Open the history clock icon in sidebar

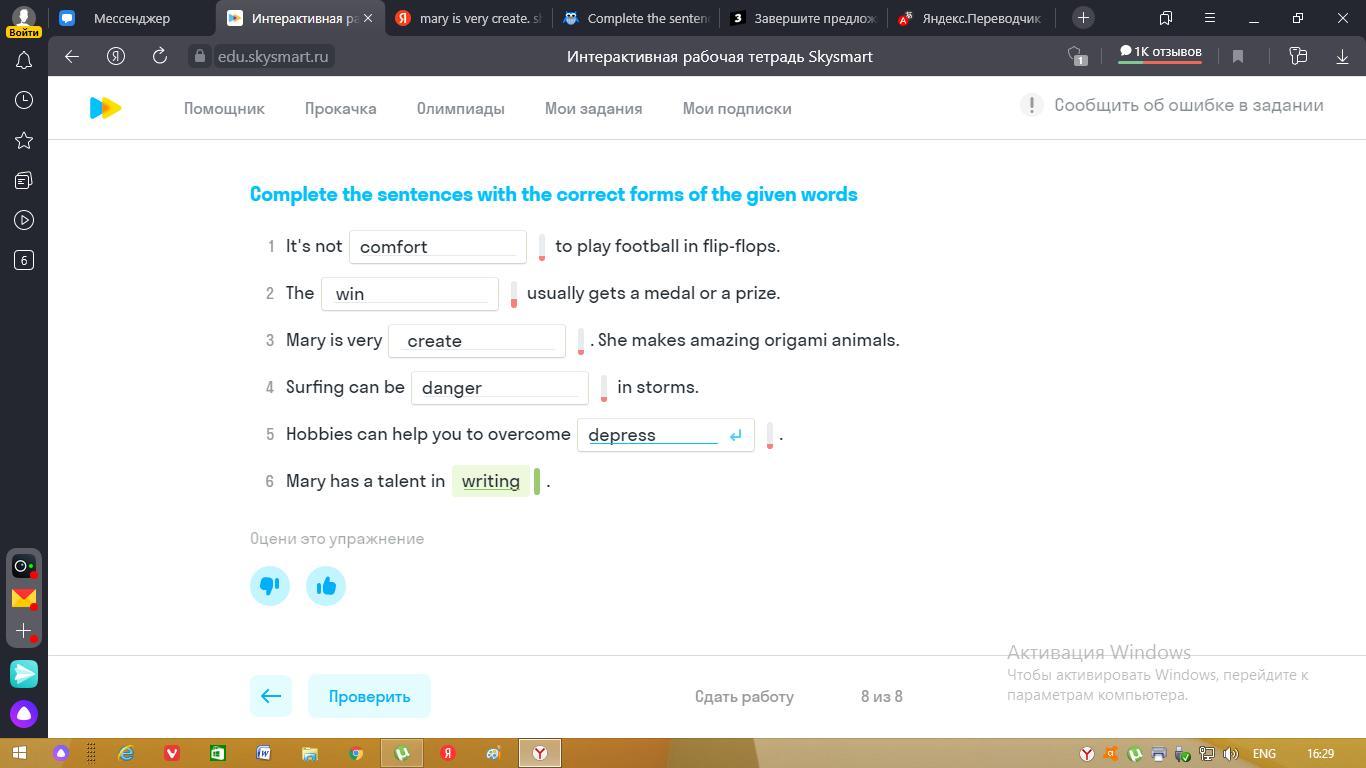pyautogui.click(x=24, y=100)
